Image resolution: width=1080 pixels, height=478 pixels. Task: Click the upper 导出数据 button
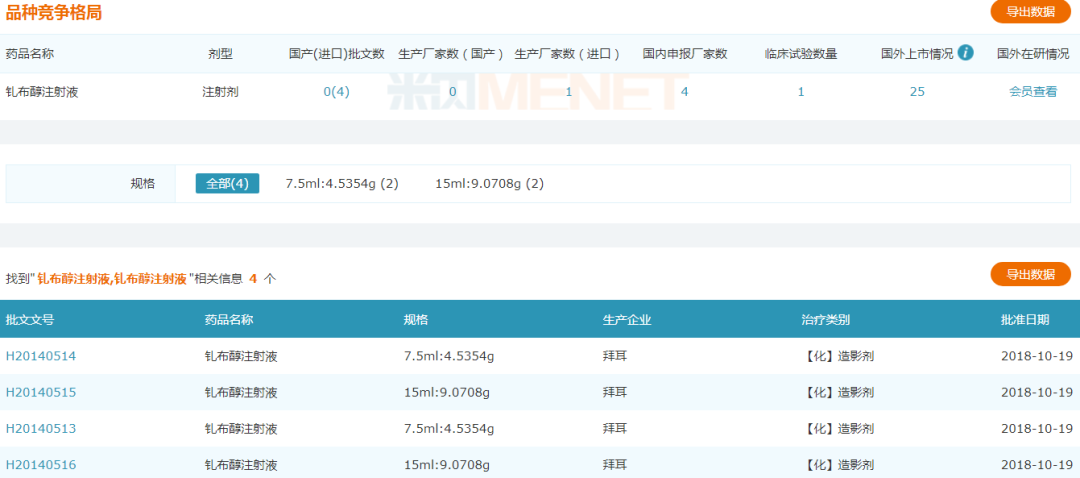pyautogui.click(x=1030, y=12)
